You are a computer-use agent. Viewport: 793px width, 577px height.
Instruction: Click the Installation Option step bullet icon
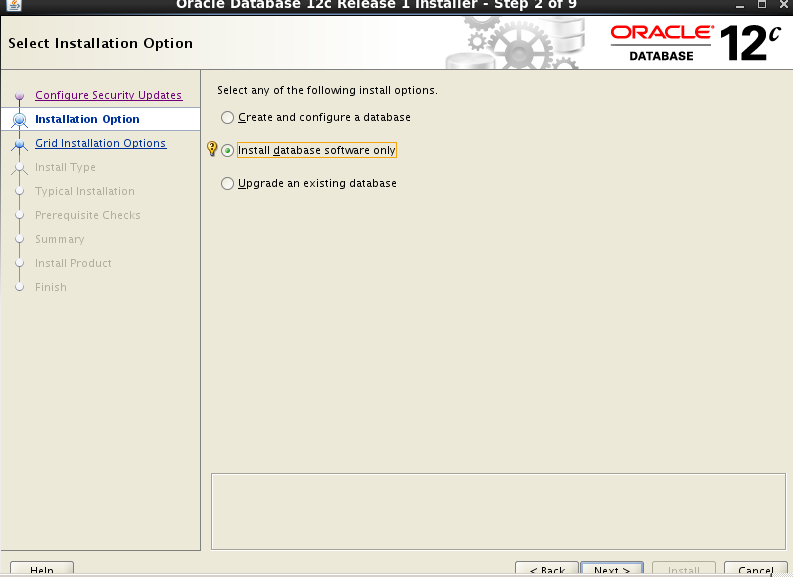(x=20, y=119)
